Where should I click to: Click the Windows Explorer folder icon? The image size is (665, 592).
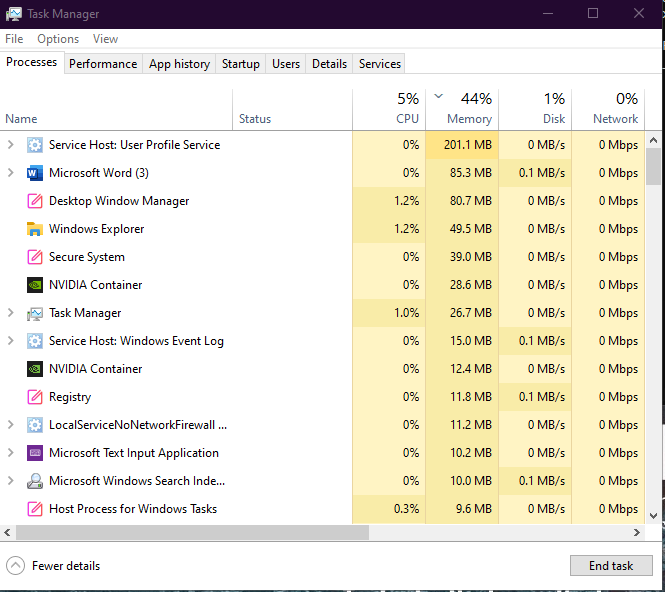pyautogui.click(x=35, y=229)
